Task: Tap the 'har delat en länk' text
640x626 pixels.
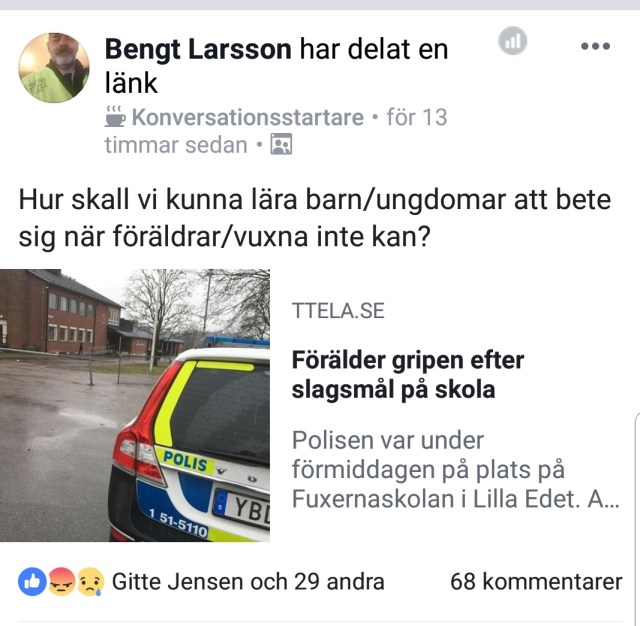Action: [276, 66]
